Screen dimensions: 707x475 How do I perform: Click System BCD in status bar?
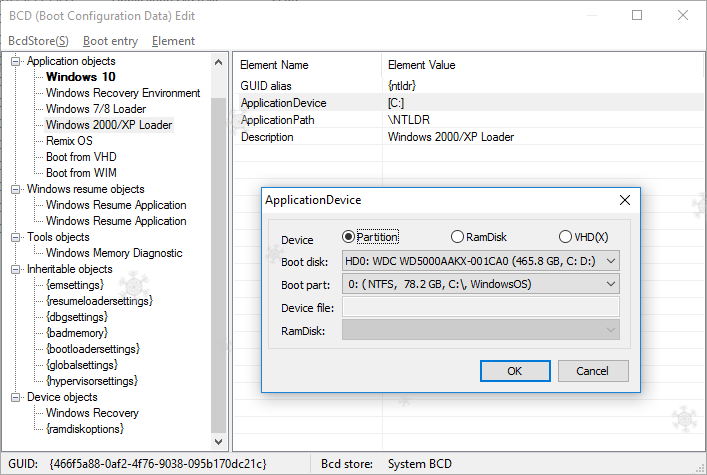(420, 464)
